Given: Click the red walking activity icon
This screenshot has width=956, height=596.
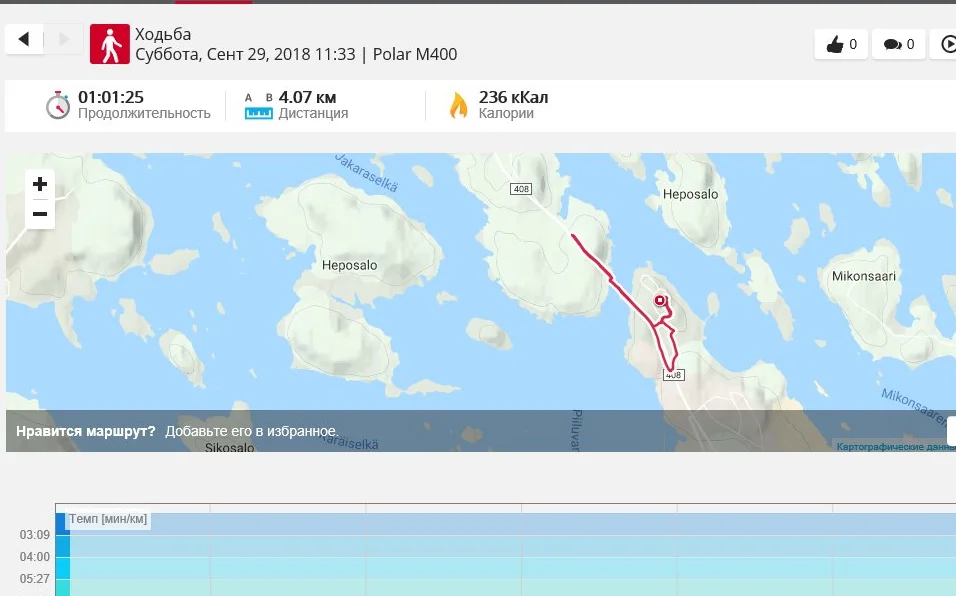Looking at the screenshot, I should pos(110,44).
